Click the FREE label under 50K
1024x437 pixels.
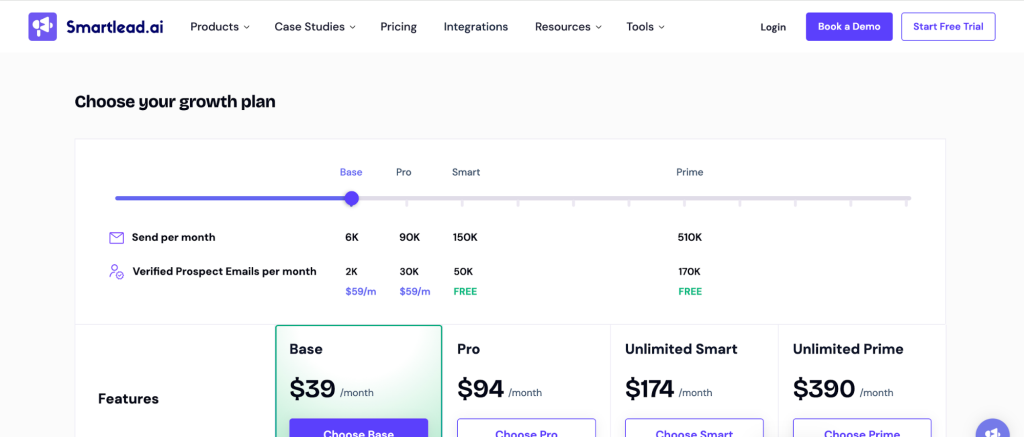(x=465, y=291)
